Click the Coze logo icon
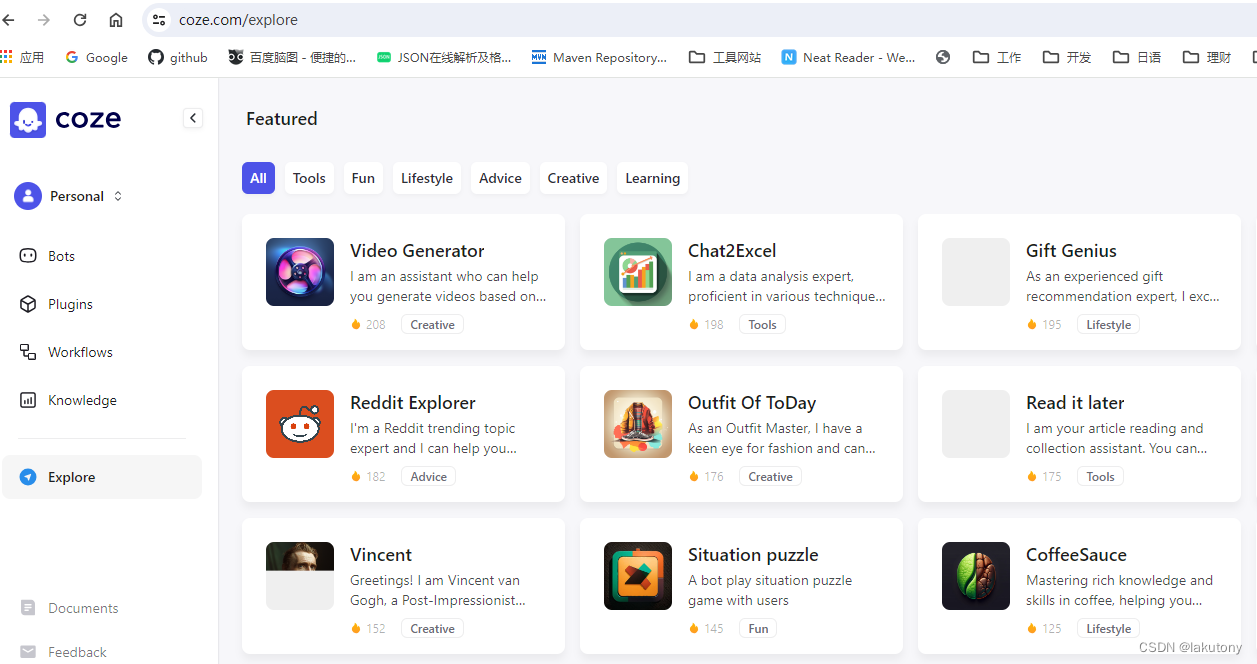 coord(28,120)
